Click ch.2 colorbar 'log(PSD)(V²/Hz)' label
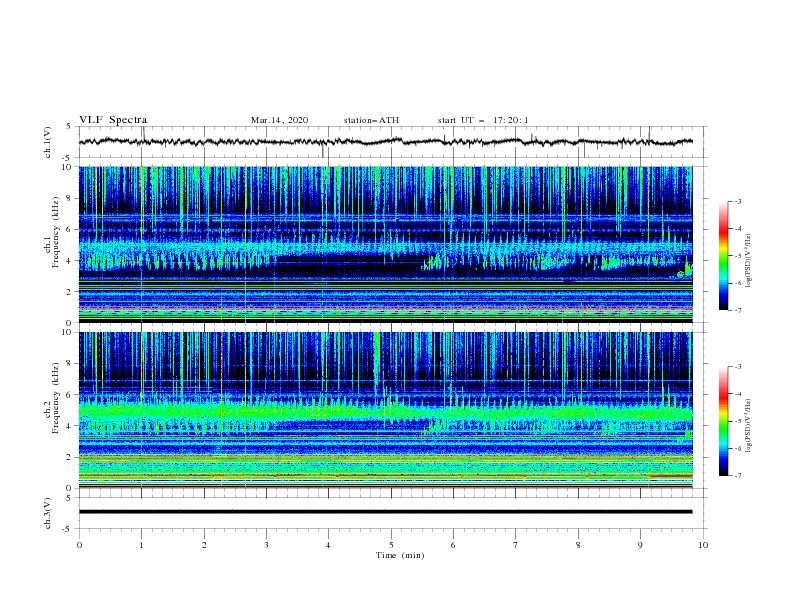The width and height of the screenshot is (792, 612). pyautogui.click(x=749, y=426)
